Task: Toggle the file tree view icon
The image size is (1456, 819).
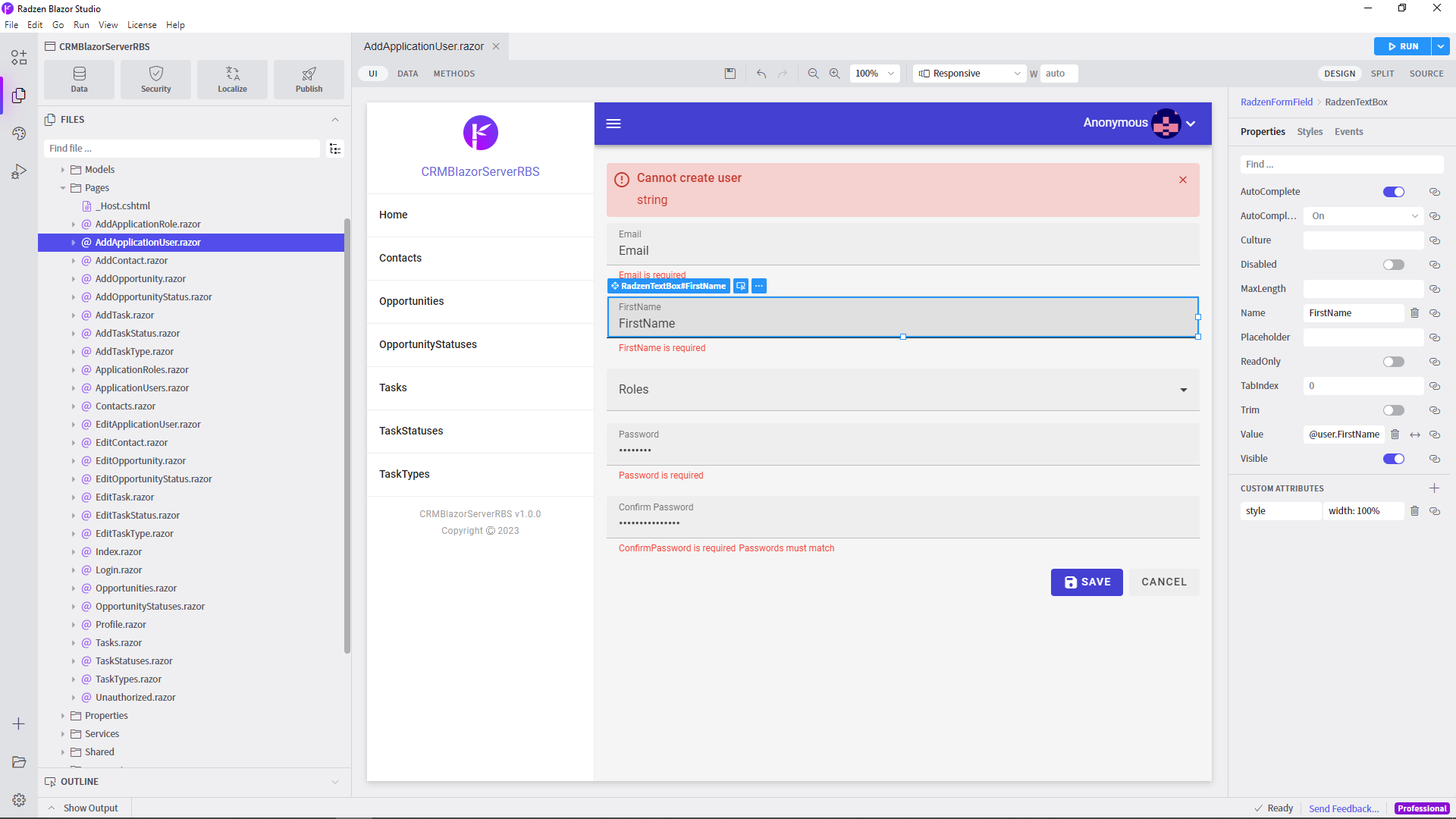Action: click(x=334, y=149)
